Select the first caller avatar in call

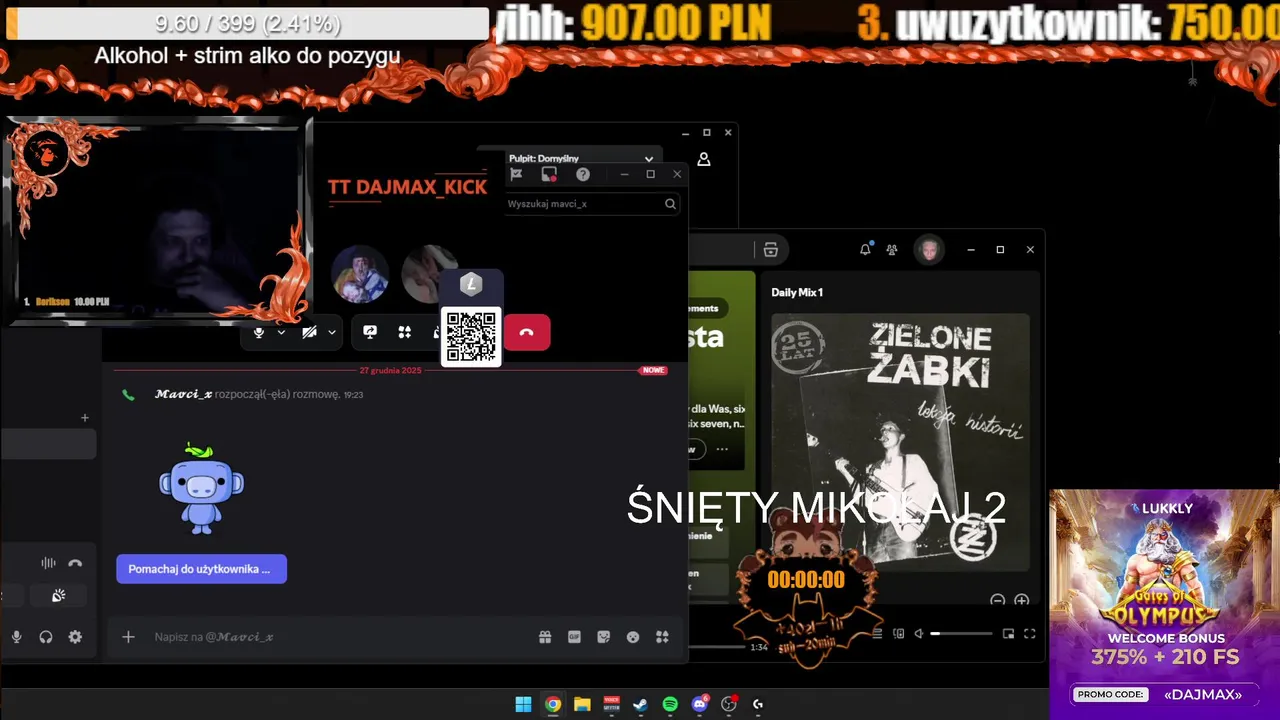tap(360, 274)
